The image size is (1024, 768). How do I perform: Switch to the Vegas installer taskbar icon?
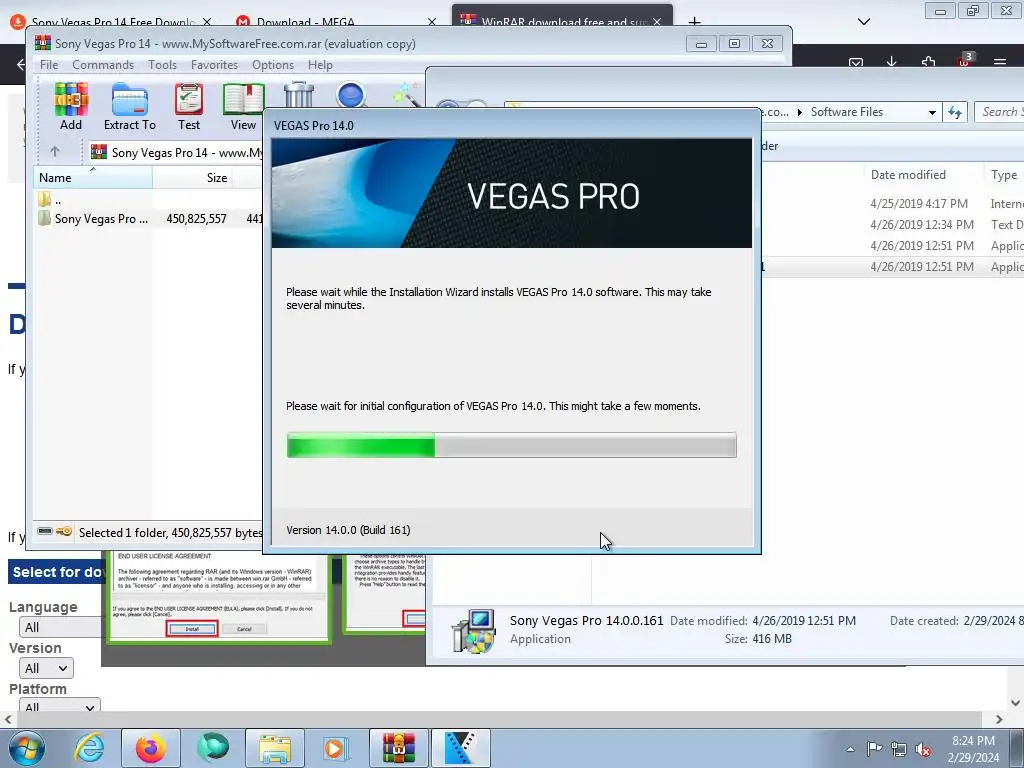[x=460, y=748]
